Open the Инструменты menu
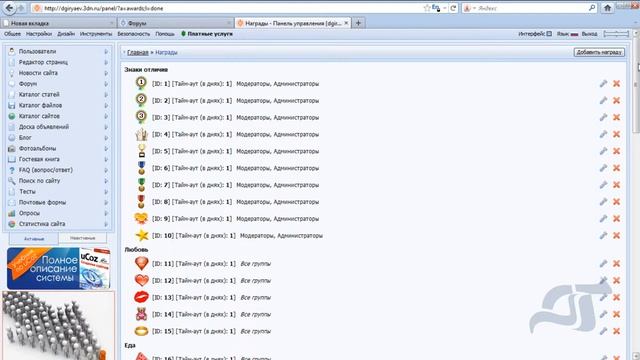This screenshot has height=360, width=640. tap(96, 34)
